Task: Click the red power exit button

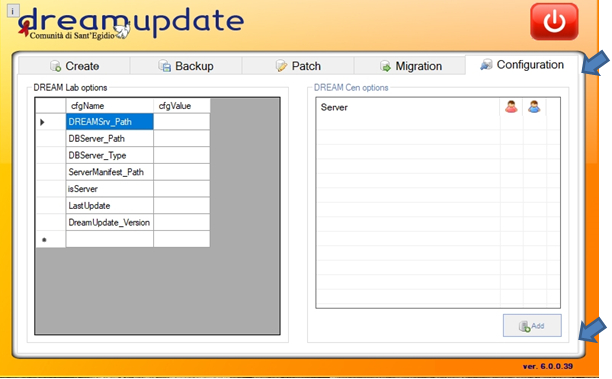Action: [x=554, y=21]
